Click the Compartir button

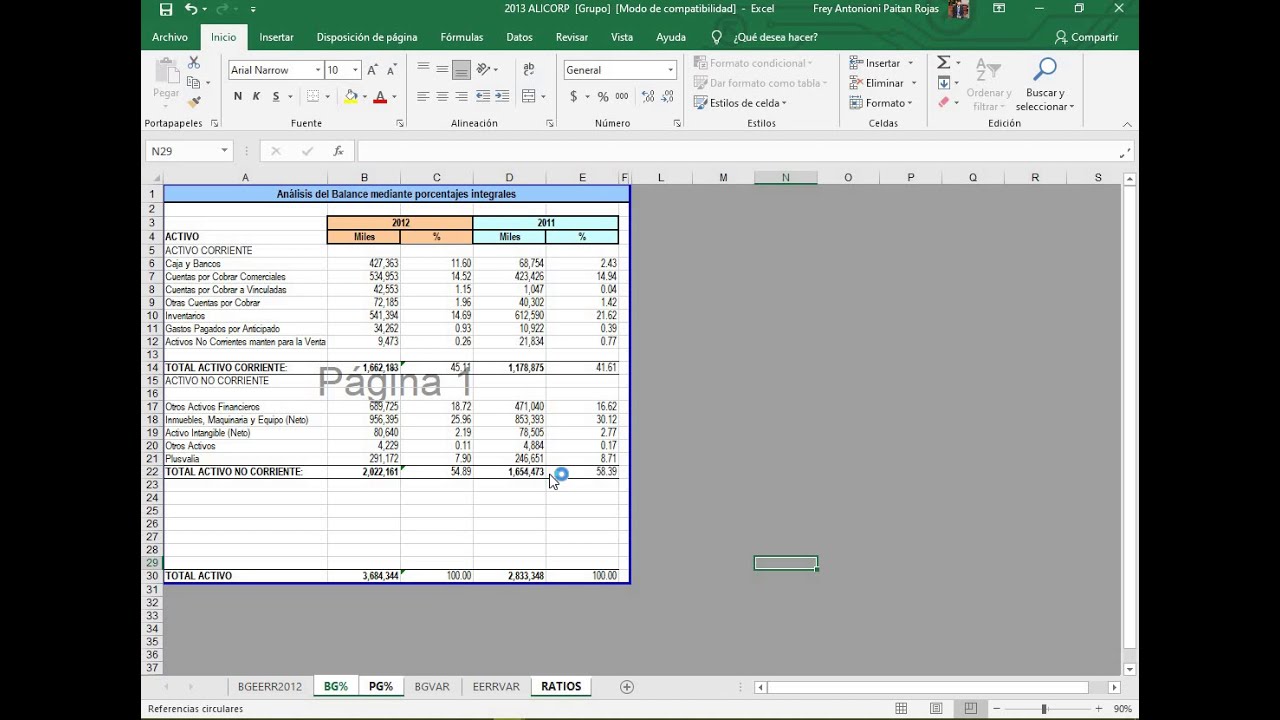(x=1086, y=37)
